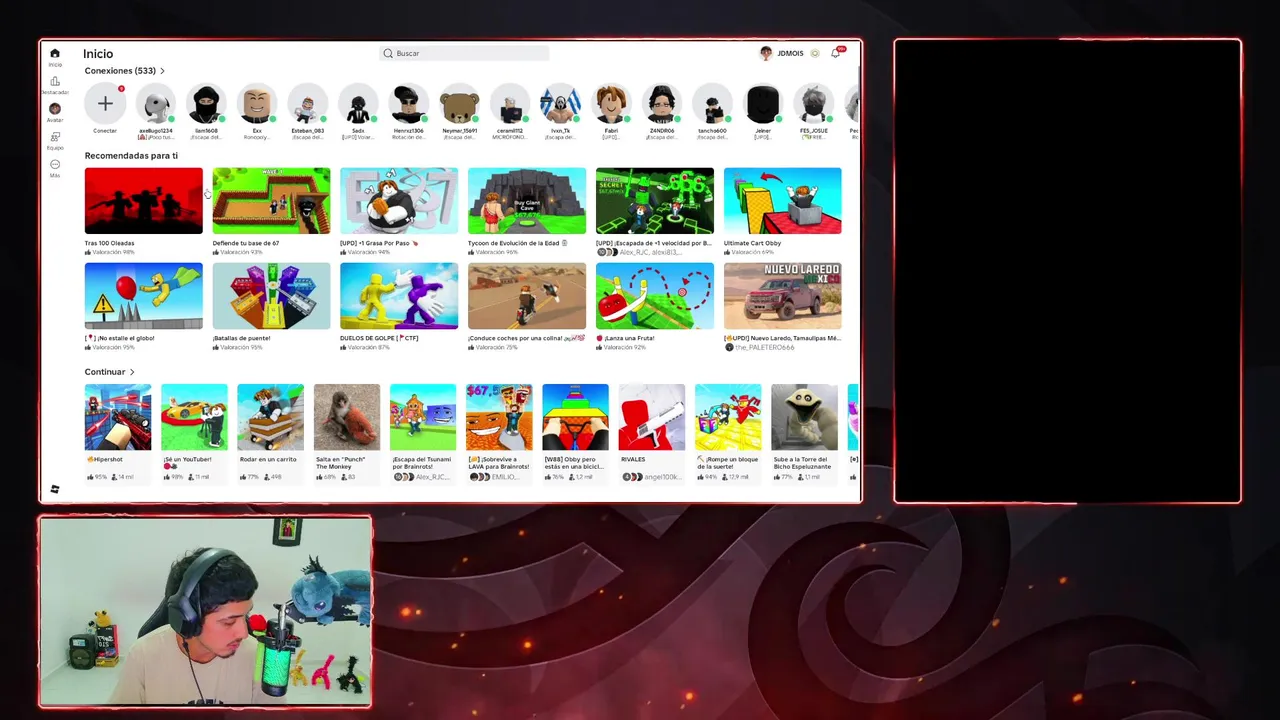The image size is (1280, 720).
Task: Open the Inicio home icon in sidebar
Action: point(55,54)
